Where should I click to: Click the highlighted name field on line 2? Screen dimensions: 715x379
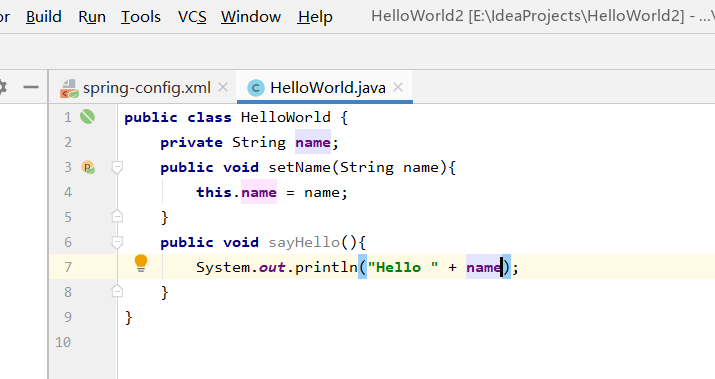tap(313, 142)
